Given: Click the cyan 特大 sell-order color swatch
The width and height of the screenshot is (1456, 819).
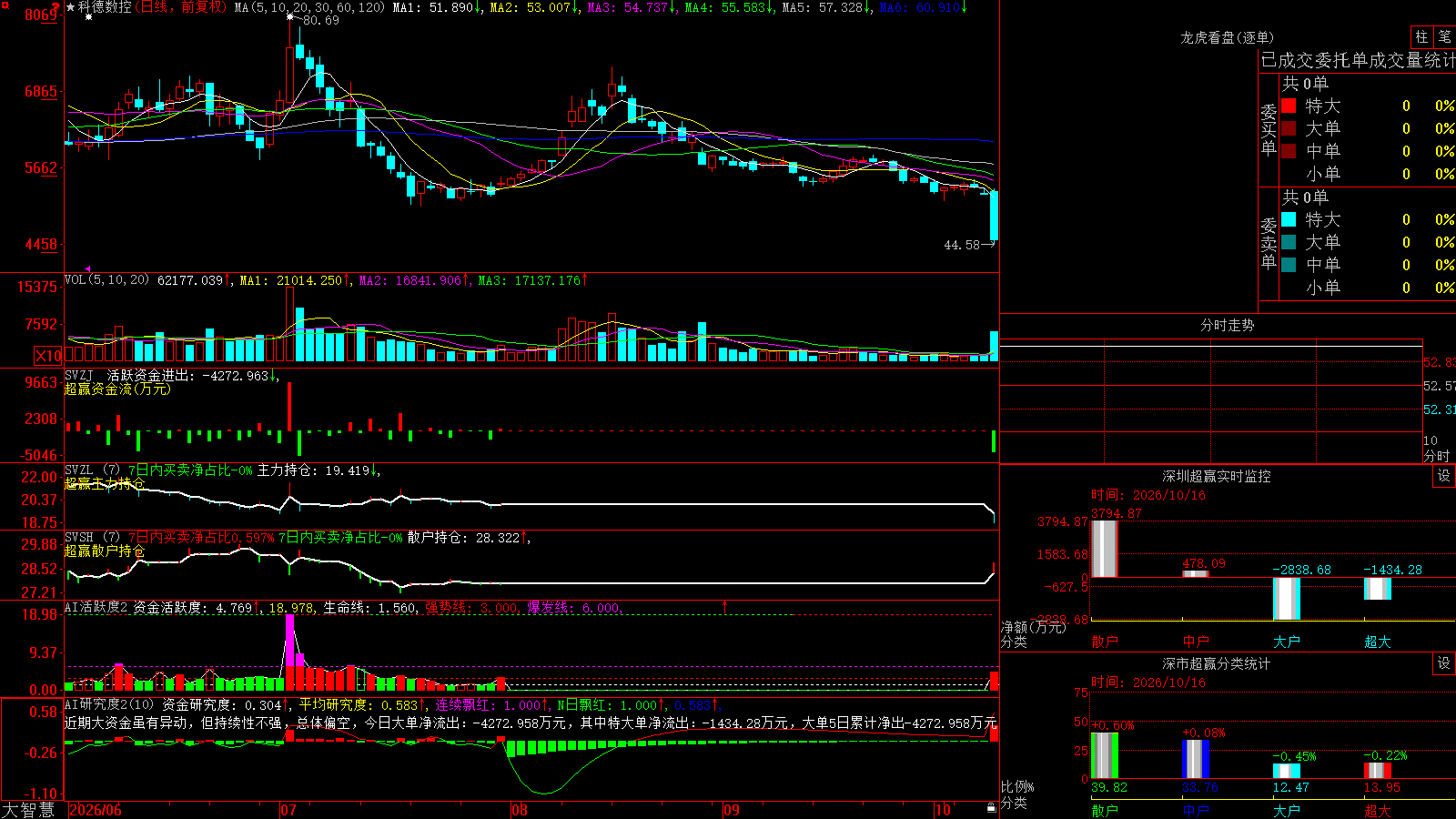Looking at the screenshot, I should point(1289,219).
